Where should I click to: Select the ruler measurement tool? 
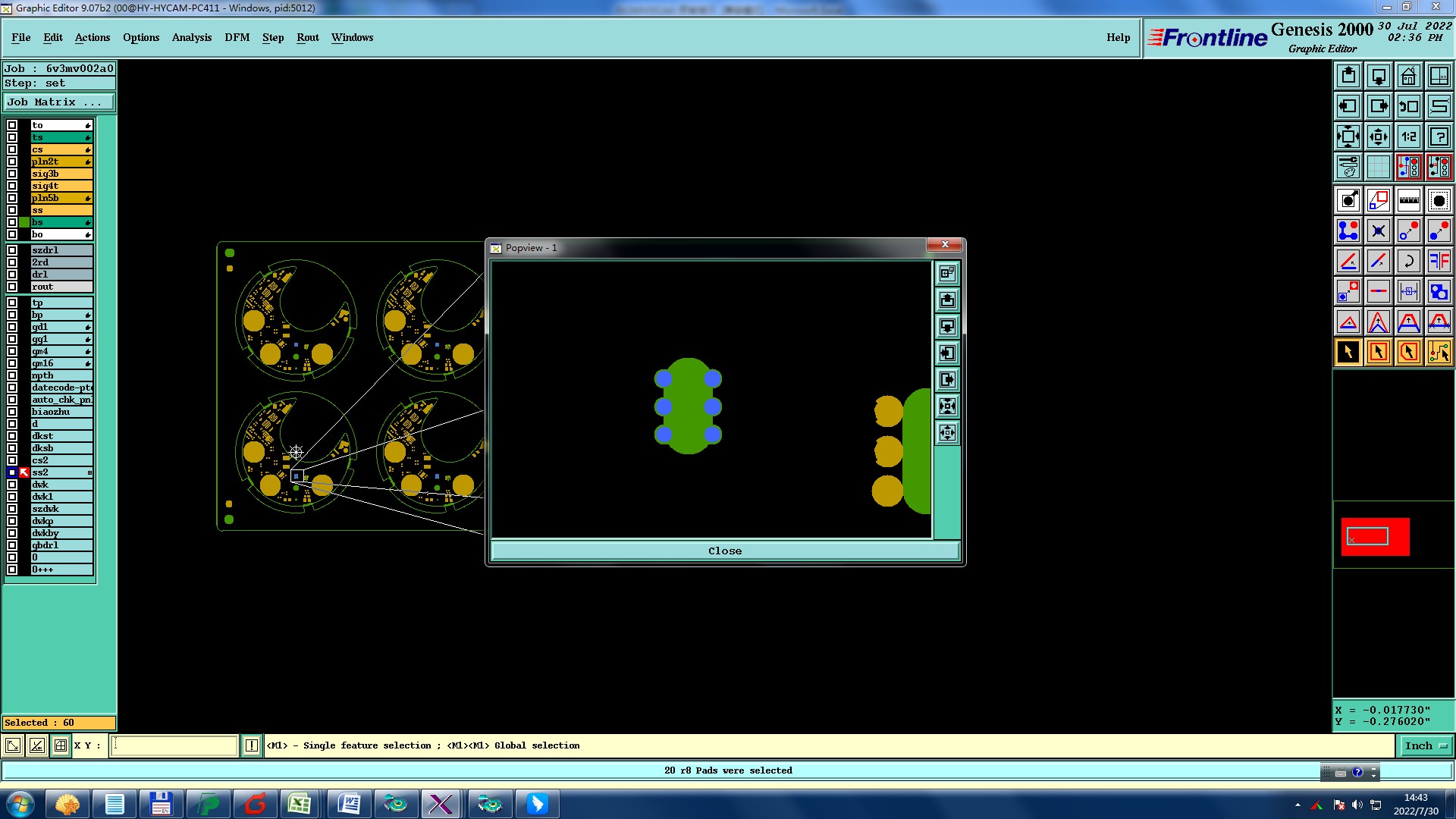(1408, 200)
